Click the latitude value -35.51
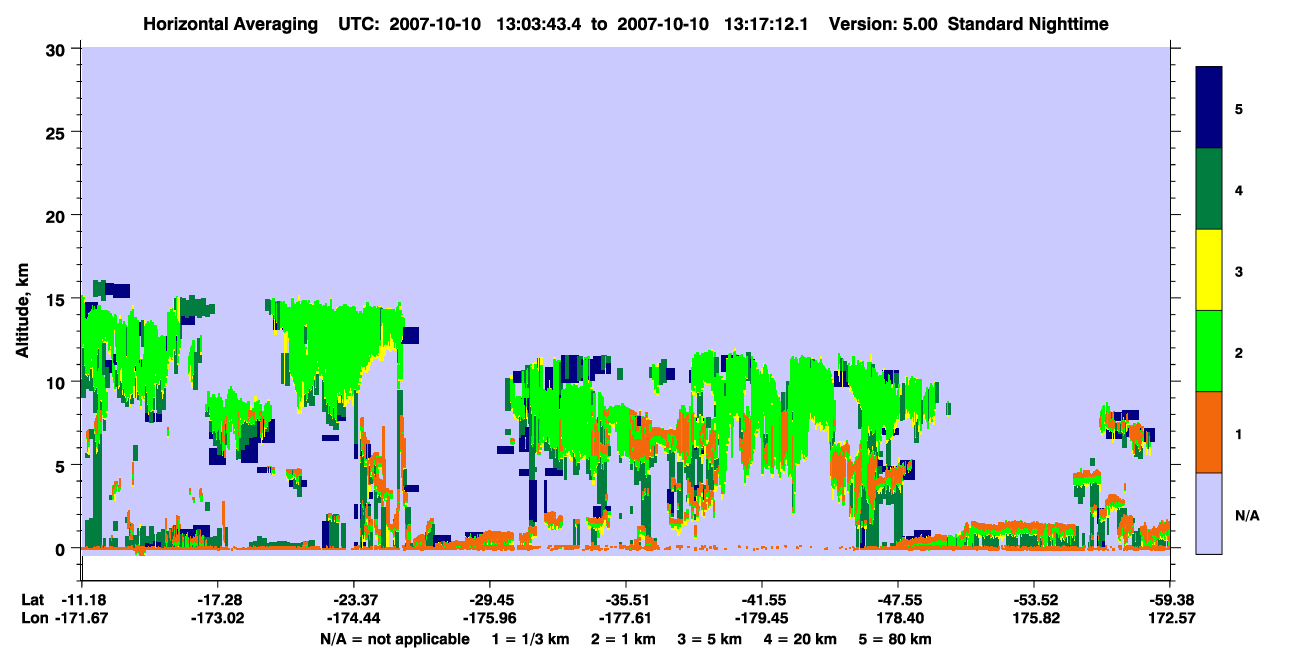The width and height of the screenshot is (1300, 667). (x=626, y=600)
